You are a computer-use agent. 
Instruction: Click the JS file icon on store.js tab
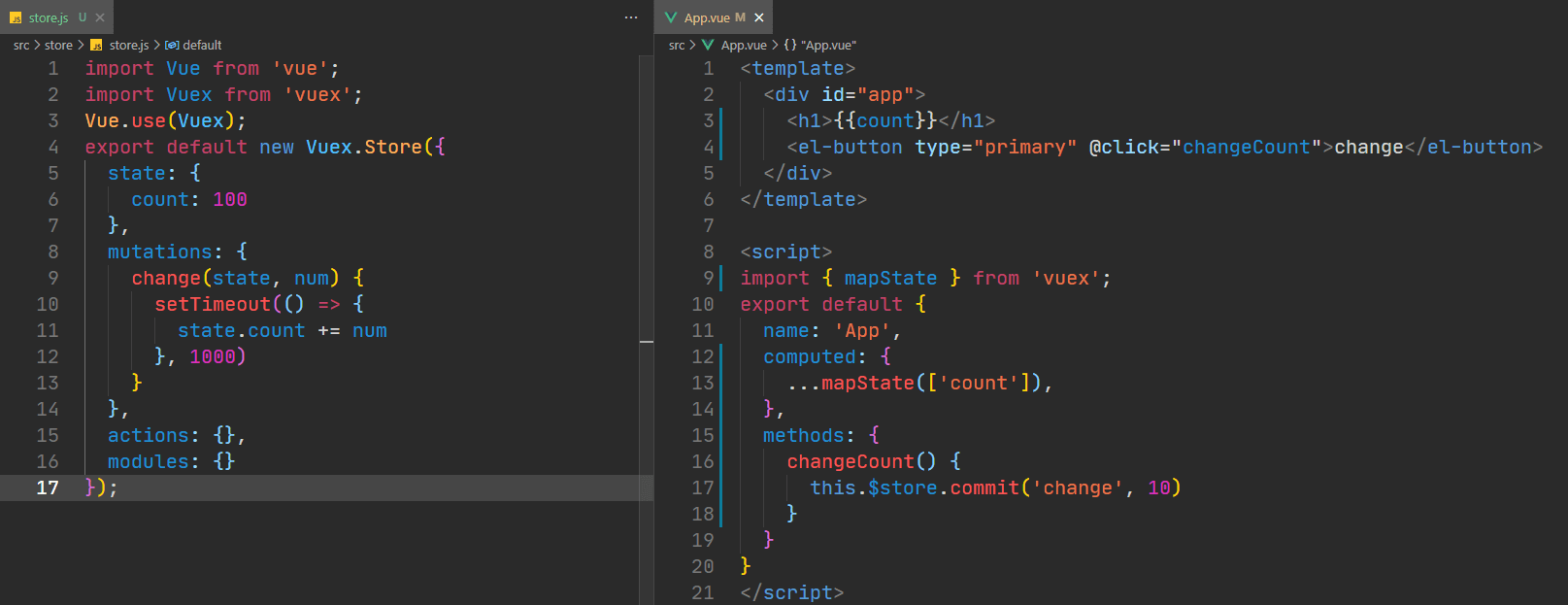point(16,17)
